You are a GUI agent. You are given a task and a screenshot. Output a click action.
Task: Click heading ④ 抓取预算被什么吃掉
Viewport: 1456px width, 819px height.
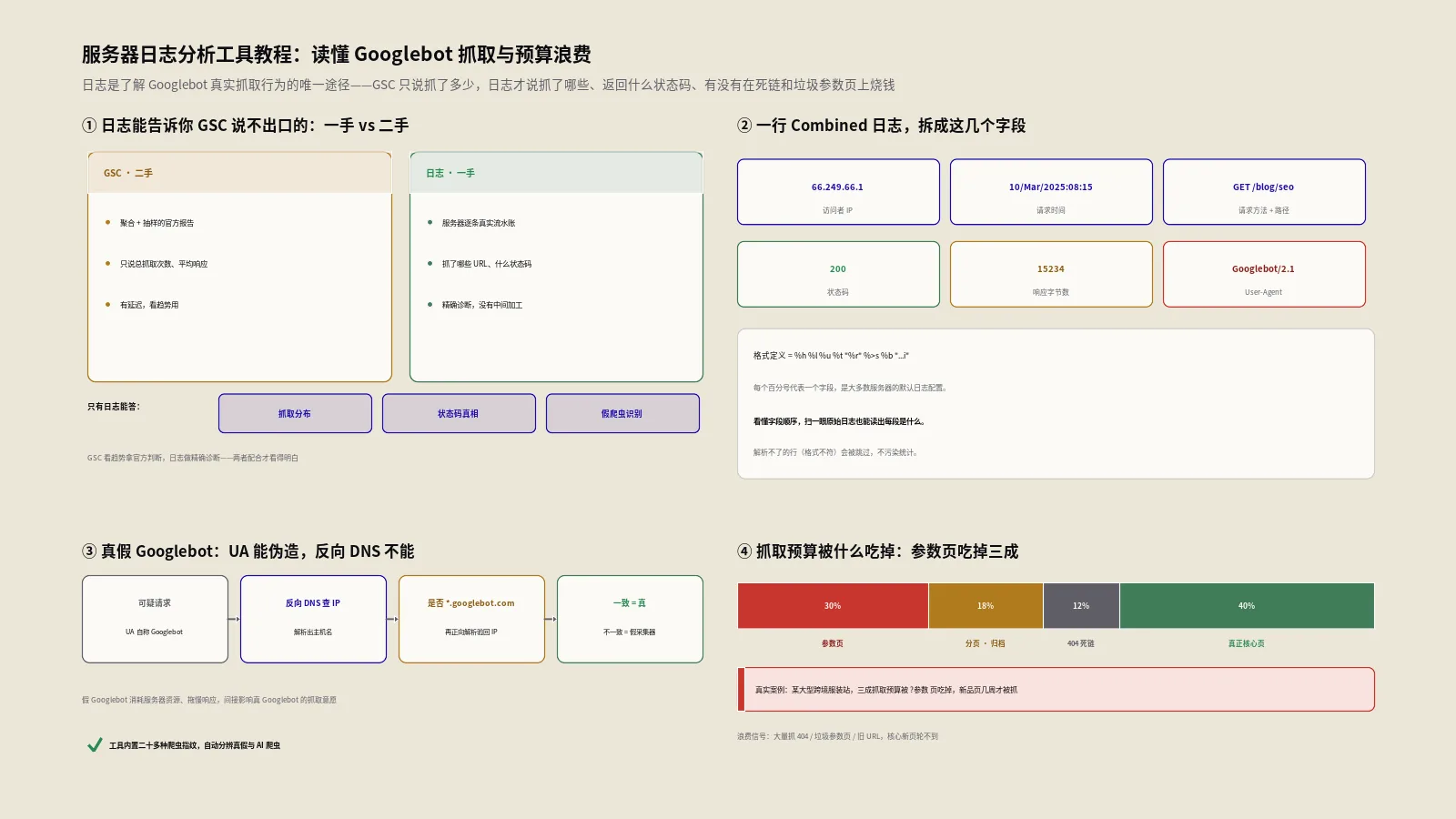[x=878, y=551]
